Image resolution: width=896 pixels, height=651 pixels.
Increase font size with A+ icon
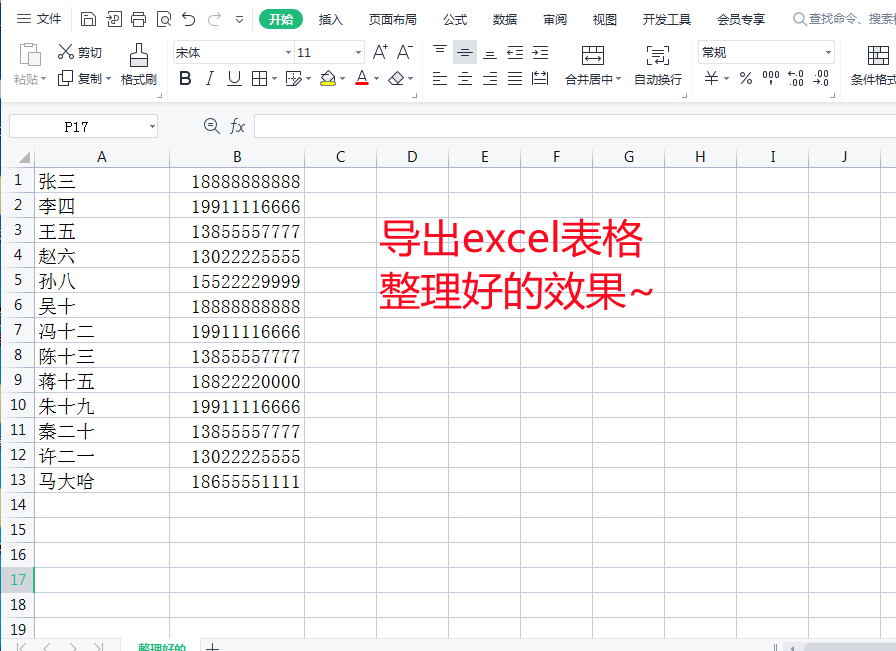point(380,53)
